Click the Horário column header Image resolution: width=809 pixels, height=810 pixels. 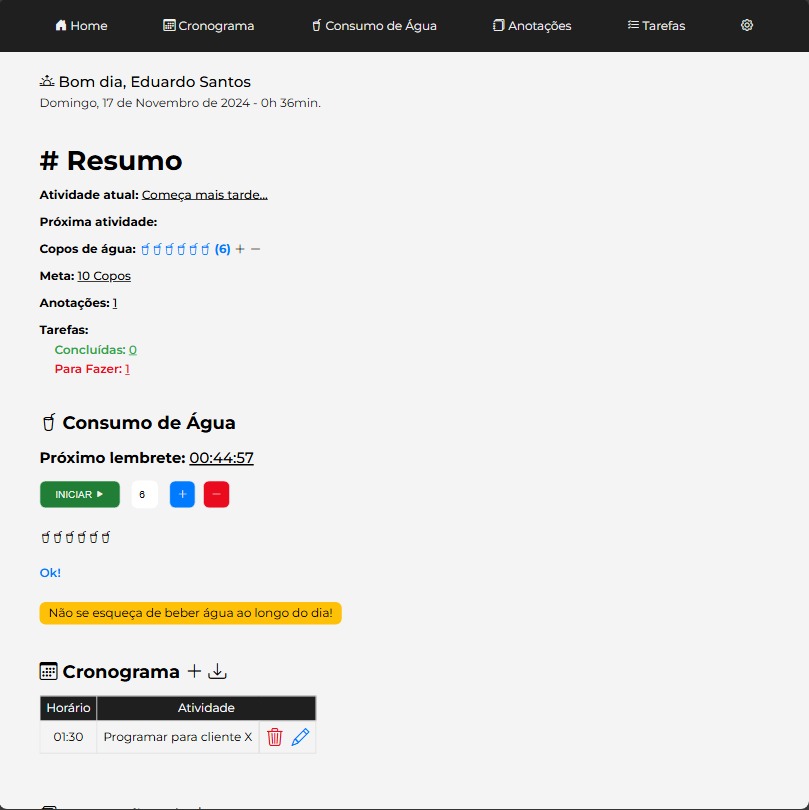(68, 708)
